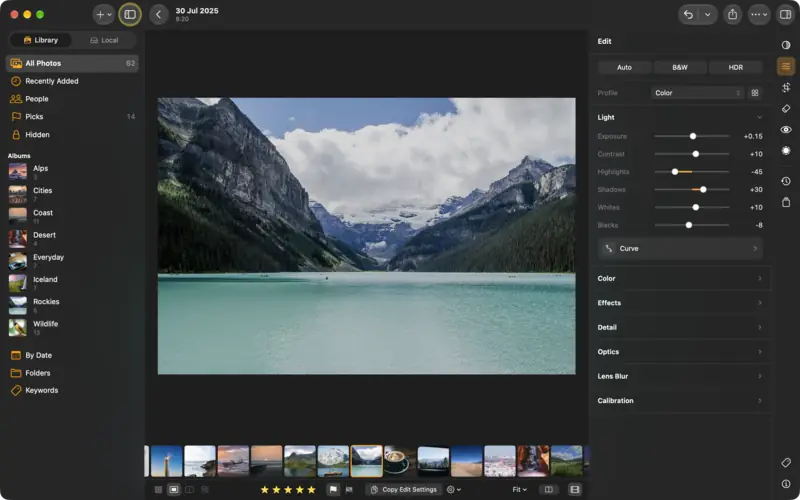
Task: Switch to Detail single-photo view
Action: tap(173, 489)
